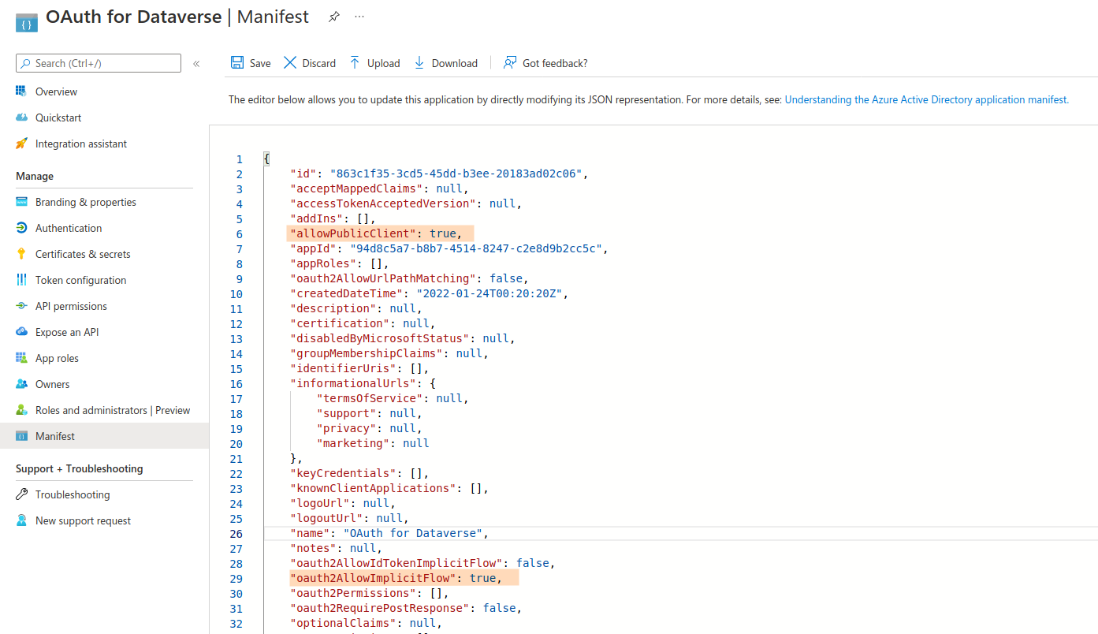This screenshot has width=1098, height=634.
Task: Click the App roles icon
Action: [x=22, y=358]
